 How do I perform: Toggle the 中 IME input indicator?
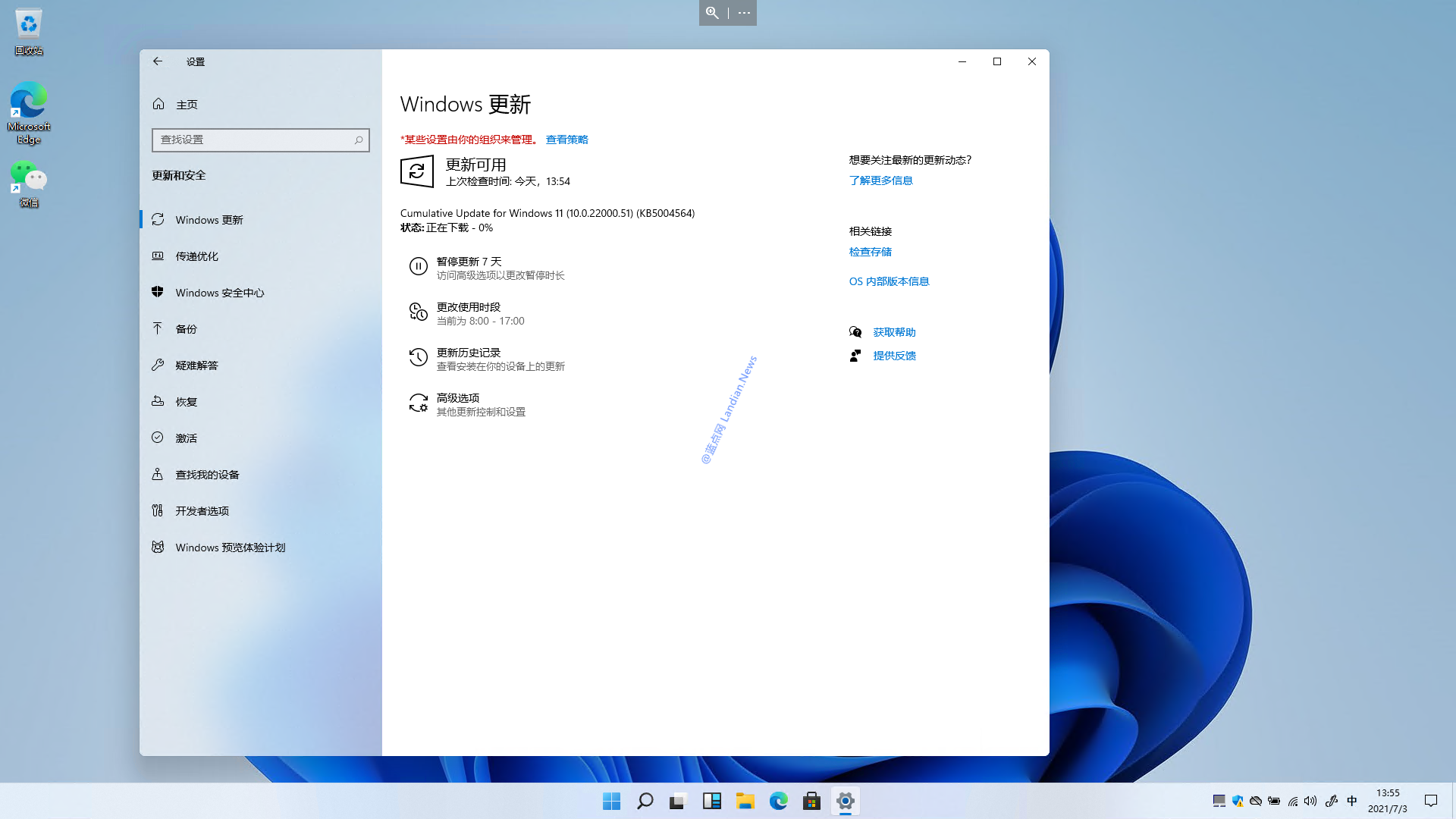[1351, 801]
